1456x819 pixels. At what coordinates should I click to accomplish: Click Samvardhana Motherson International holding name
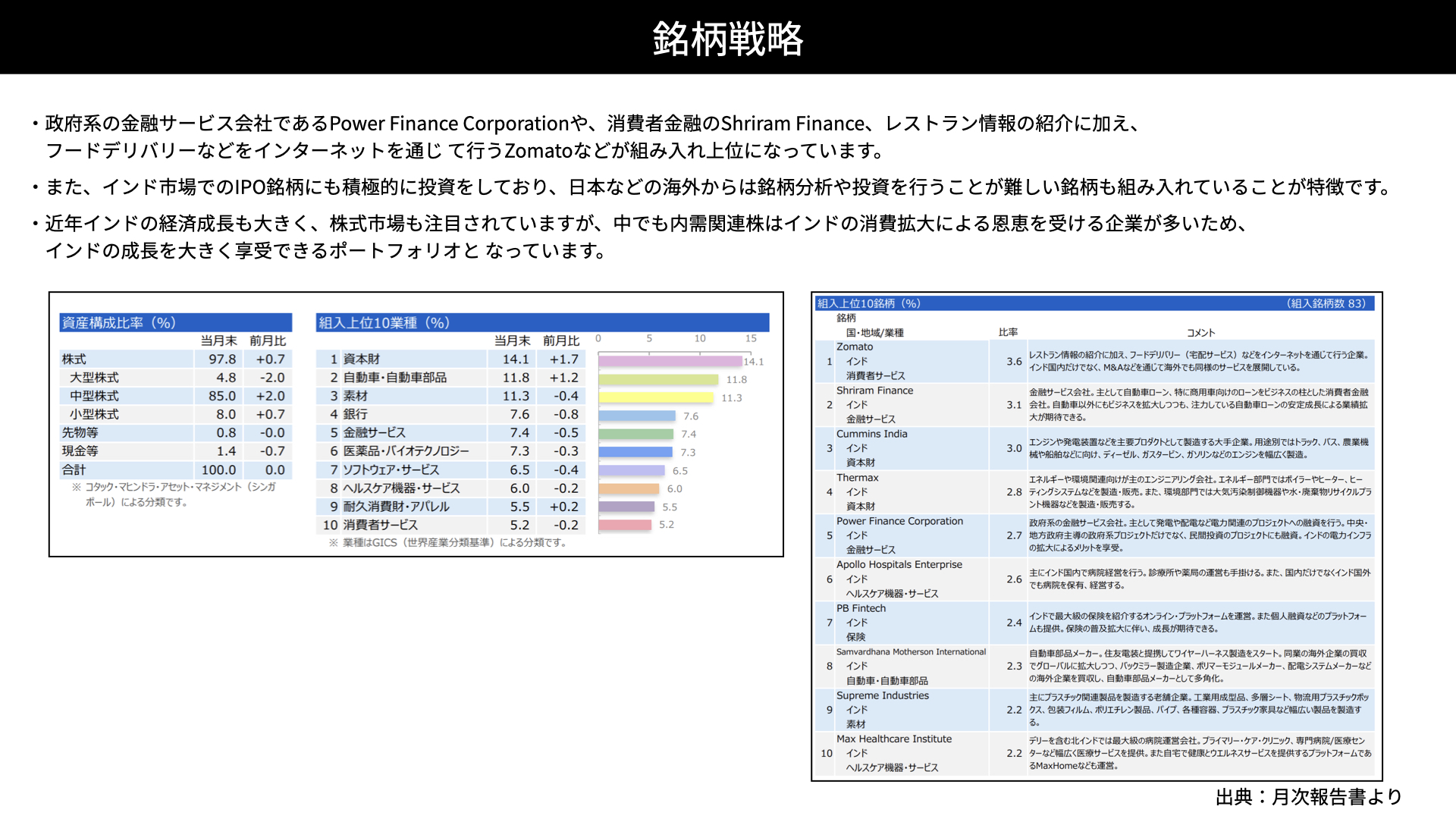[911, 652]
